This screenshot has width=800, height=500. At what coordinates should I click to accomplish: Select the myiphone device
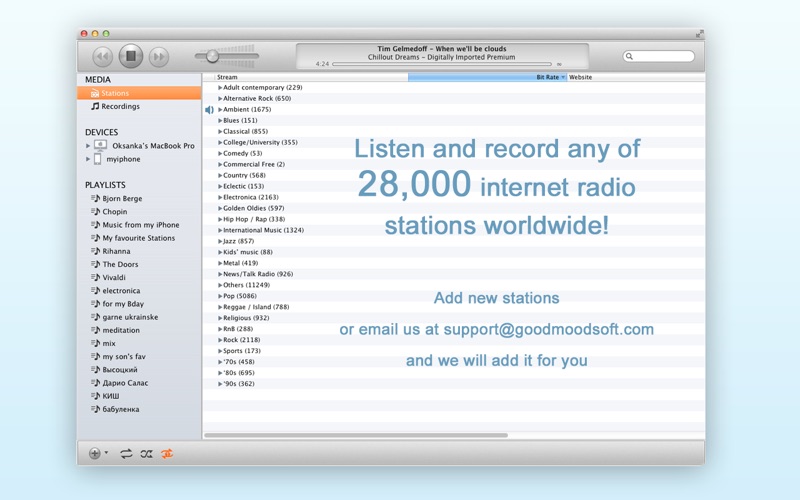pos(123,159)
